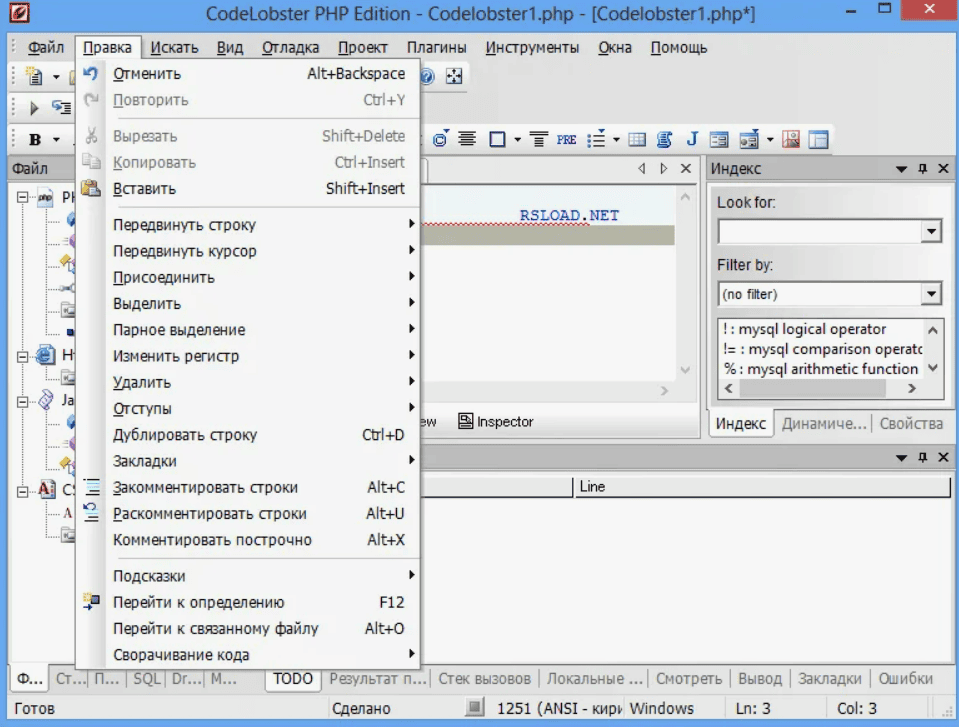Switch to Динамиче... tab

click(x=824, y=423)
